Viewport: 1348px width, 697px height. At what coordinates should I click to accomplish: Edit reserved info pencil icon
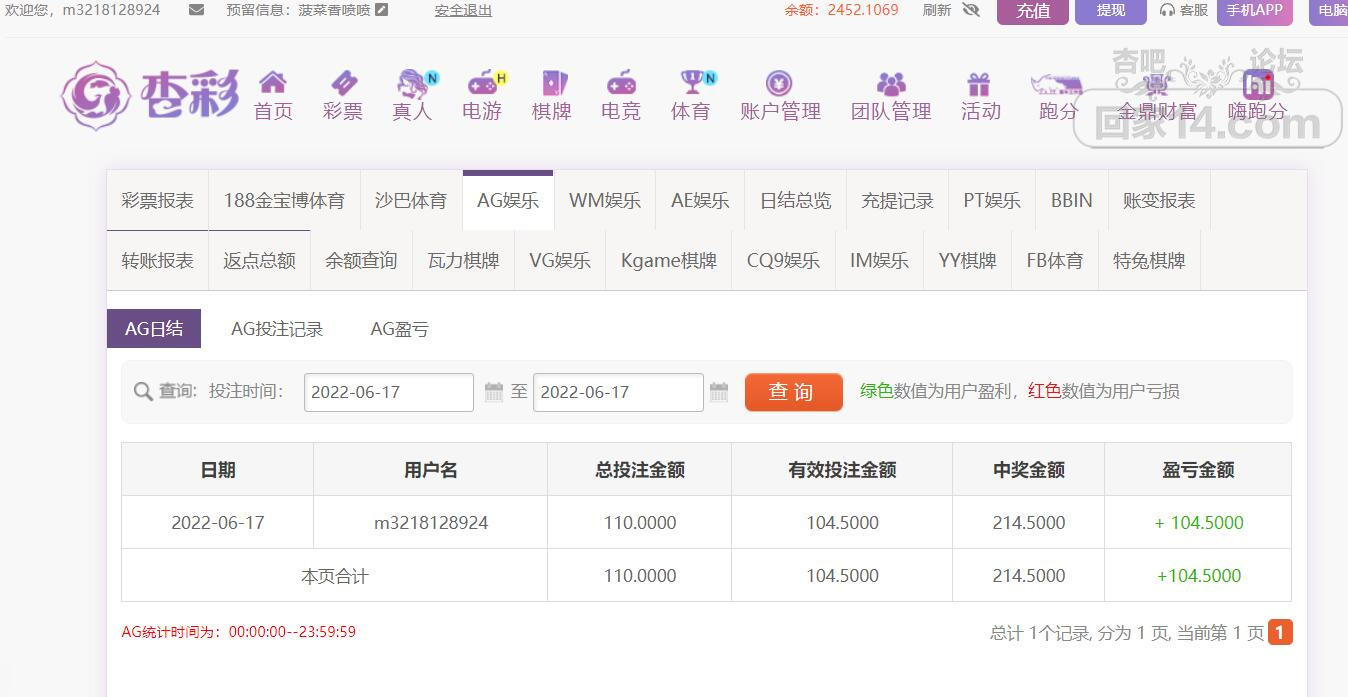tap(381, 10)
